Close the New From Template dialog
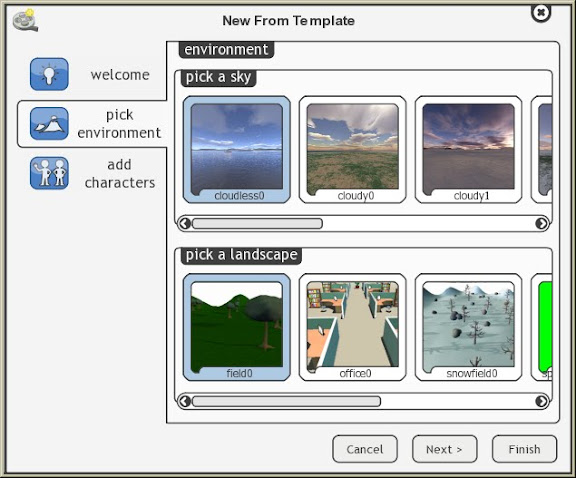The width and height of the screenshot is (576, 478). click(541, 13)
